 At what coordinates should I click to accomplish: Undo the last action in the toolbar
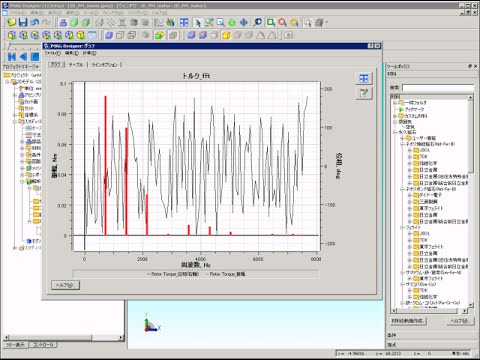click(x=35, y=22)
